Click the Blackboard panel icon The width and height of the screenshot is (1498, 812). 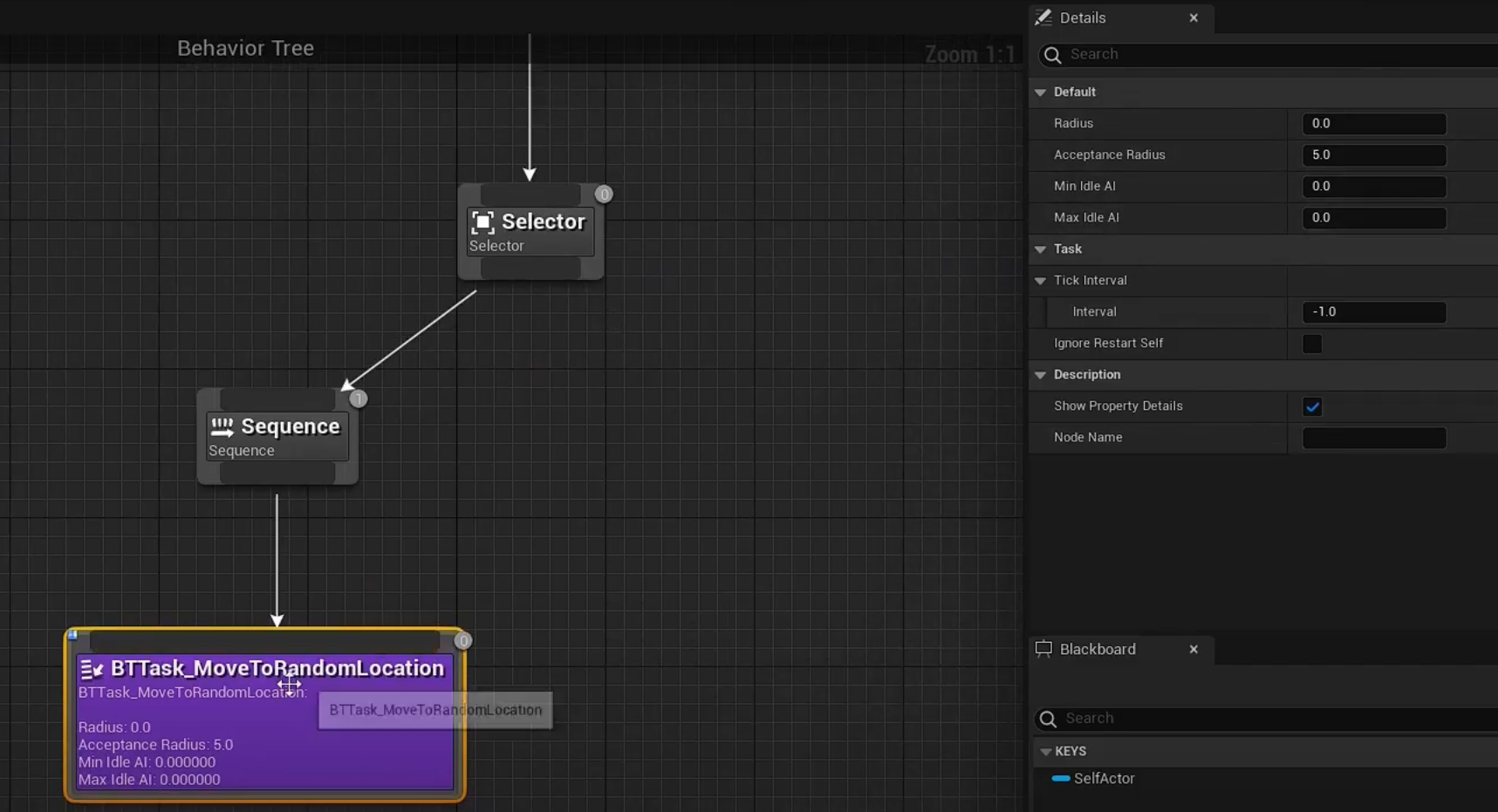point(1043,649)
